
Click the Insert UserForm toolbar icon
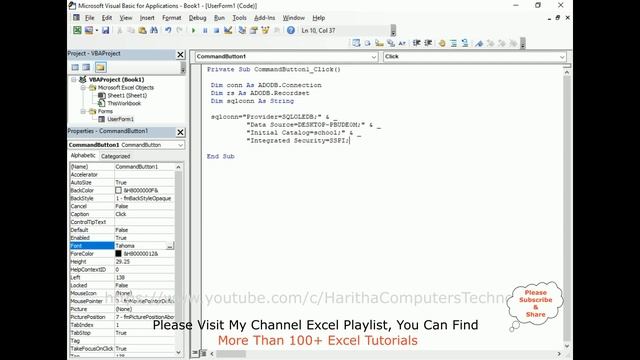click(x=89, y=30)
